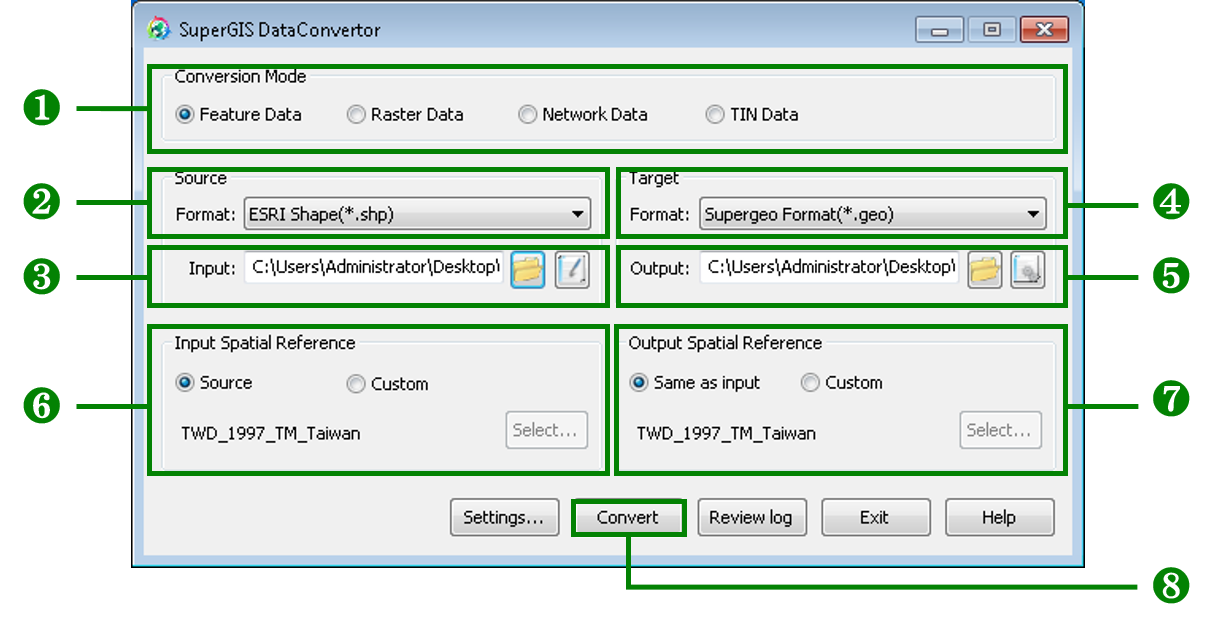
Task: Open the Settings dialog
Action: click(504, 518)
